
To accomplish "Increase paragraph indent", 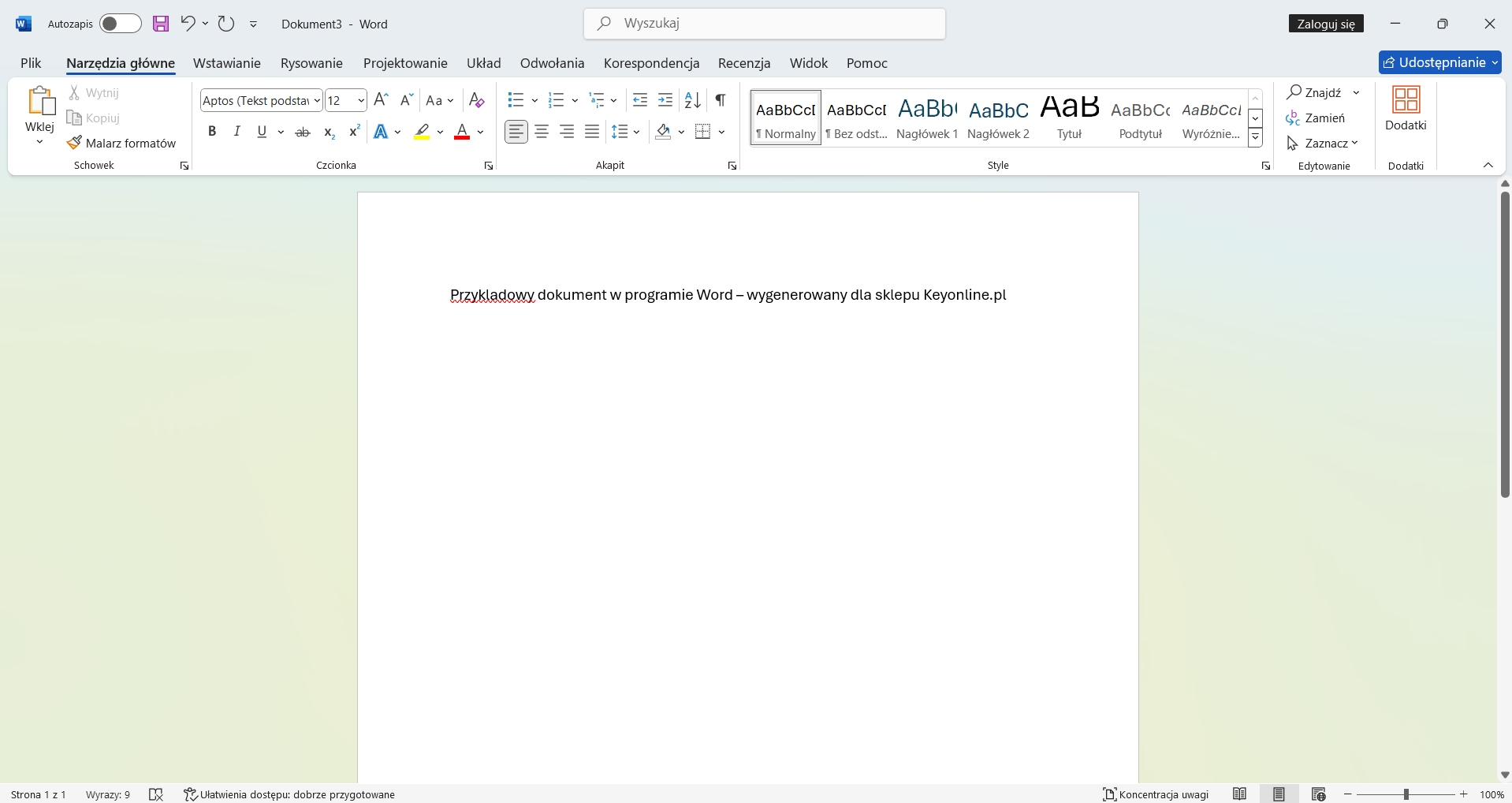I will pyautogui.click(x=665, y=100).
